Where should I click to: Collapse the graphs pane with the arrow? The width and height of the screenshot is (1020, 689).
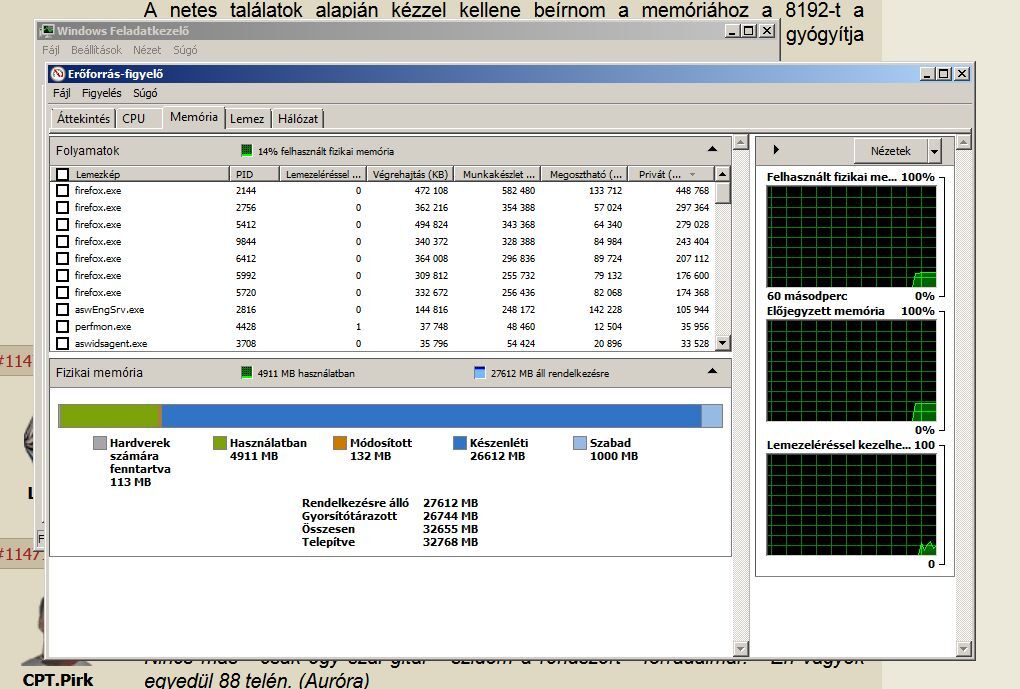click(x=775, y=150)
